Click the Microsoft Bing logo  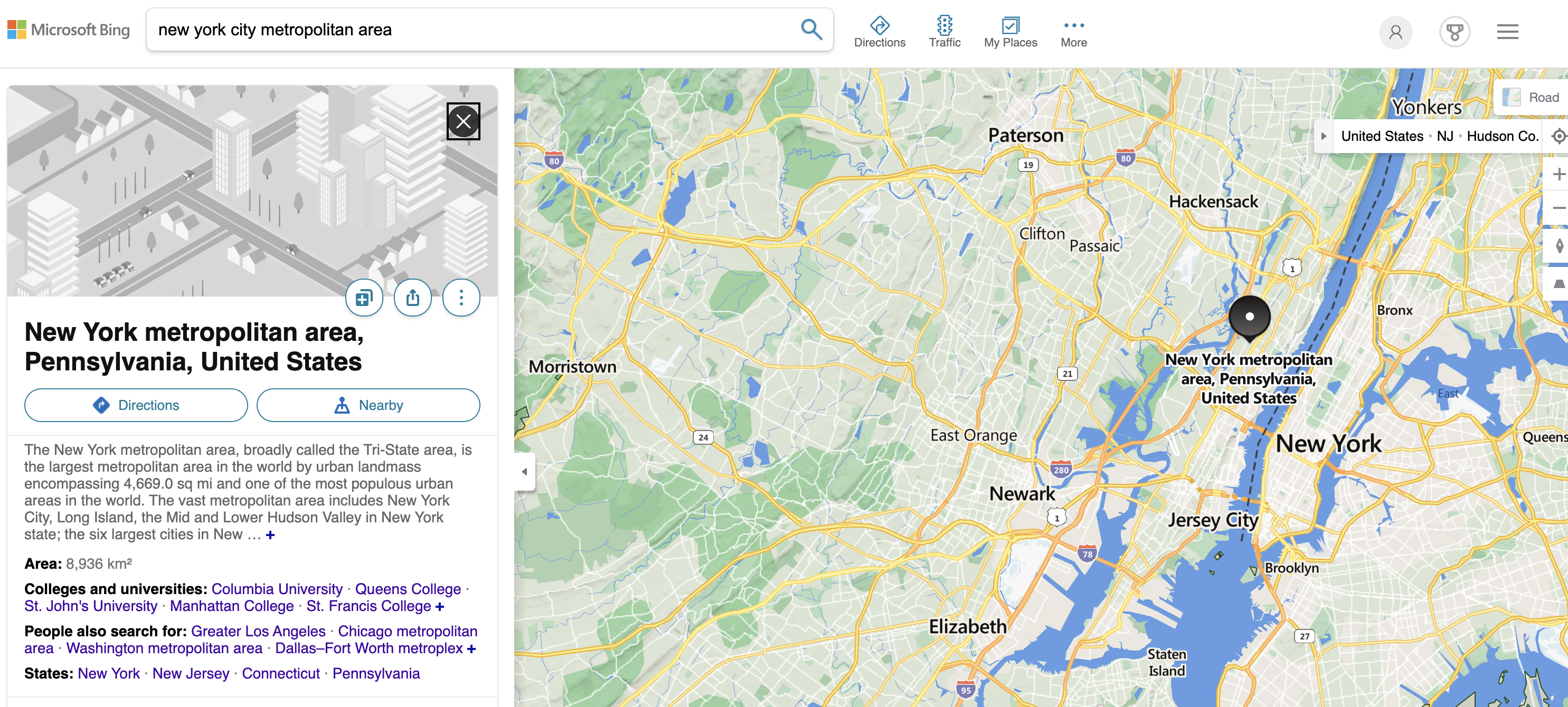(x=69, y=30)
